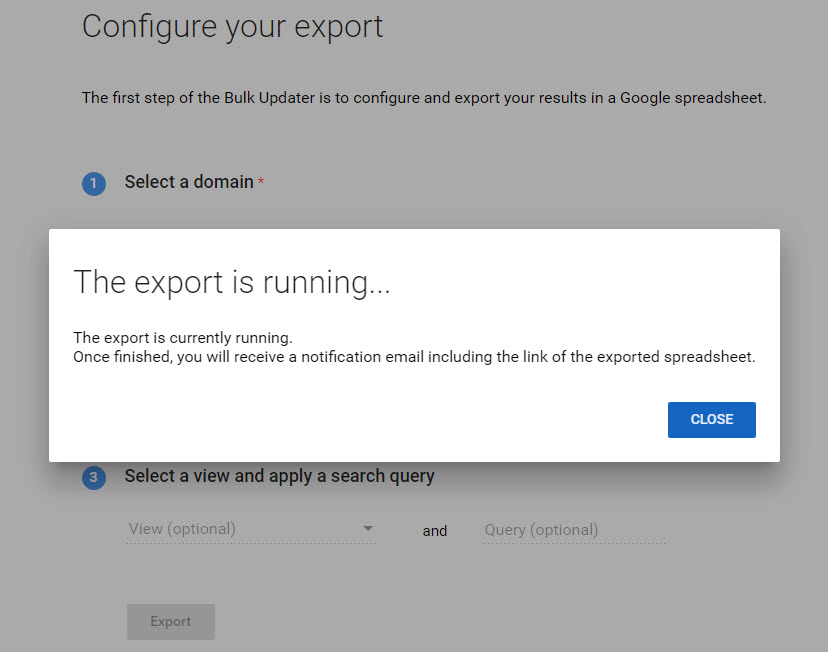
Task: Open the View (optional) dropdown
Action: (x=251, y=529)
